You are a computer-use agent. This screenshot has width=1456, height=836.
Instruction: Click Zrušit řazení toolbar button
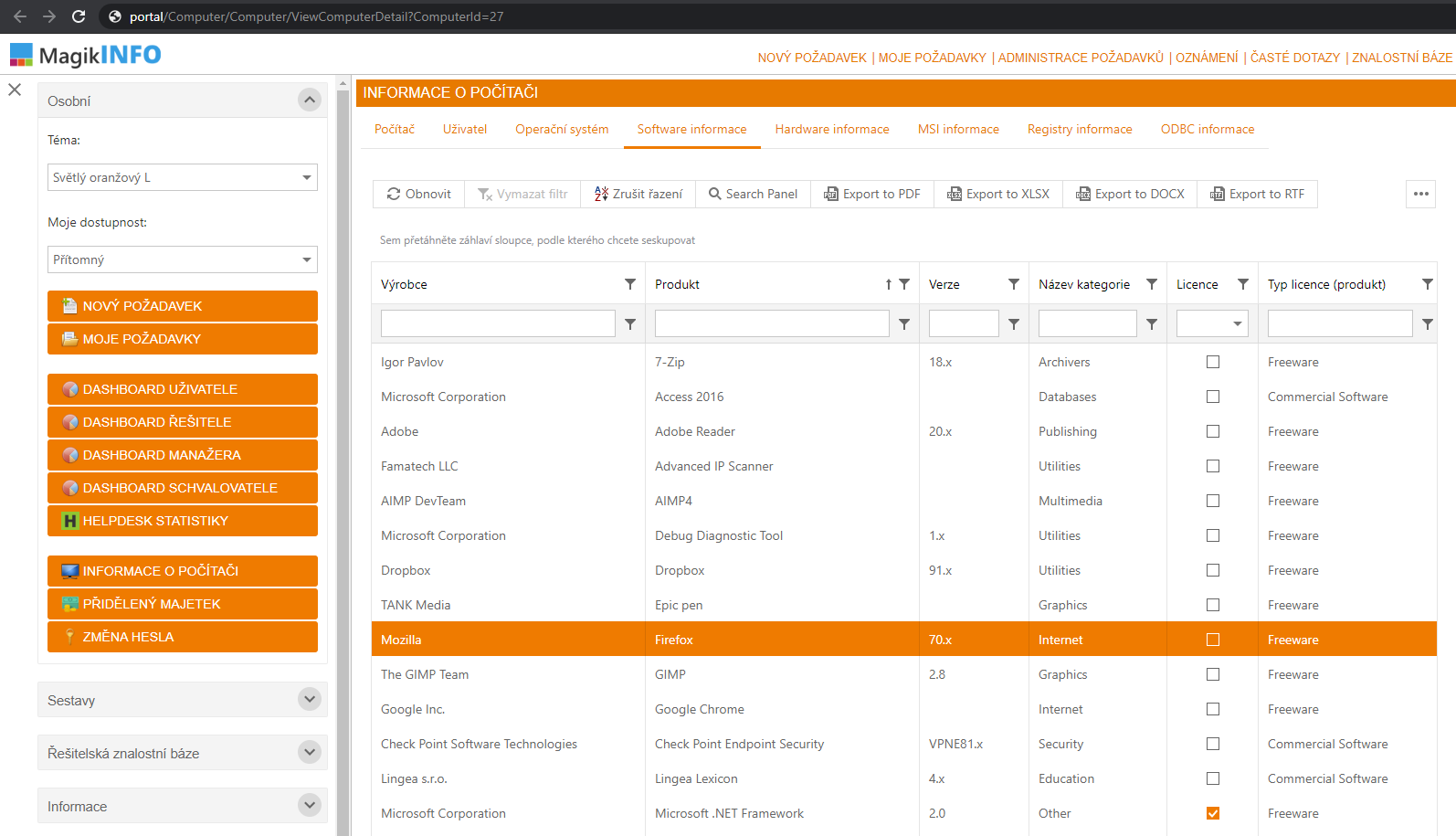point(638,194)
